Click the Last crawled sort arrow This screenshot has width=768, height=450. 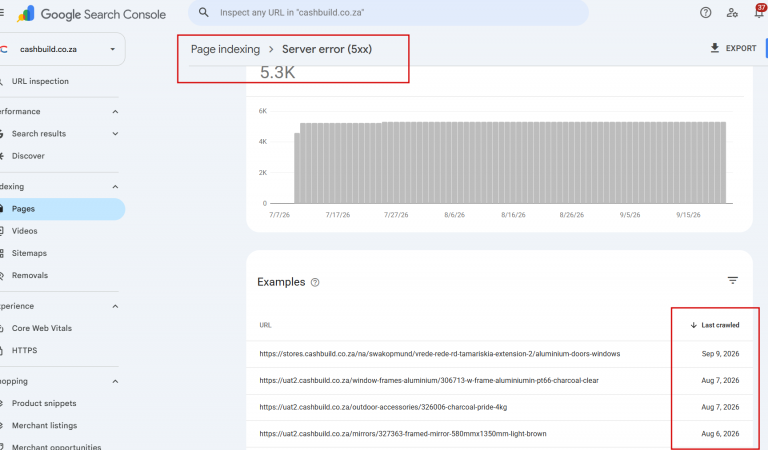pos(694,325)
